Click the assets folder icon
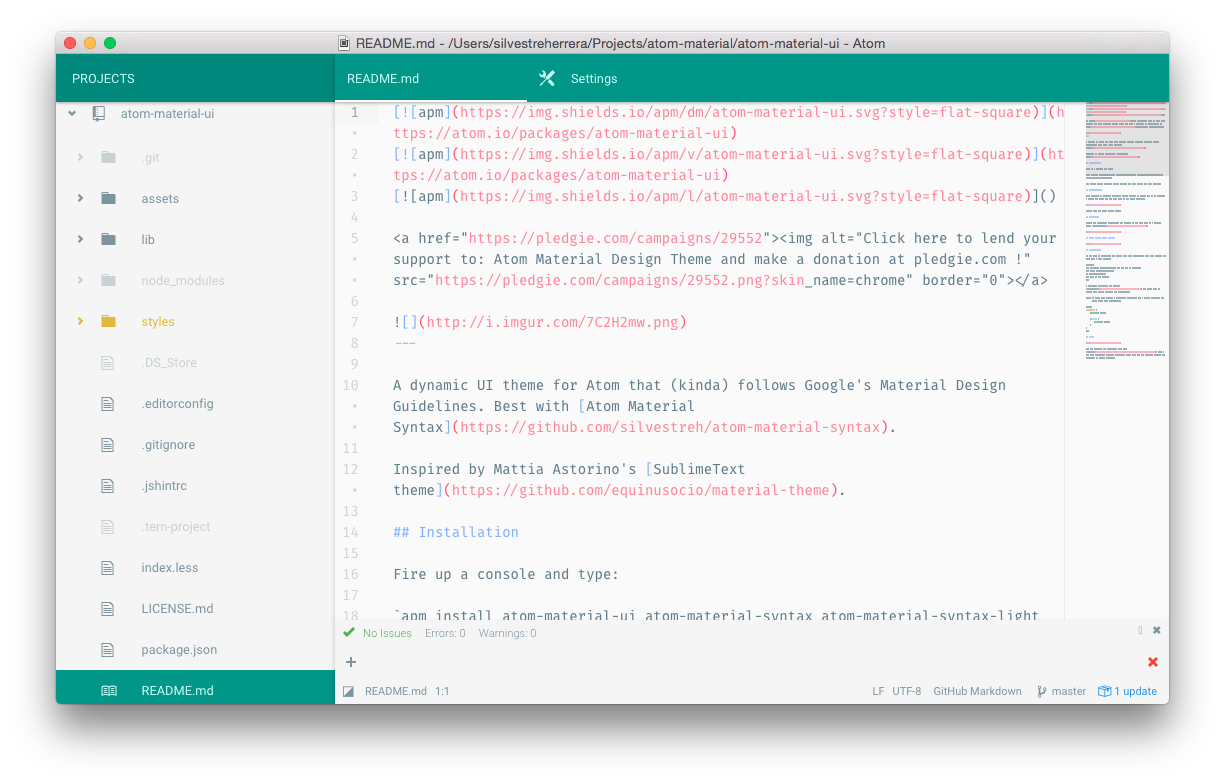 (x=108, y=199)
